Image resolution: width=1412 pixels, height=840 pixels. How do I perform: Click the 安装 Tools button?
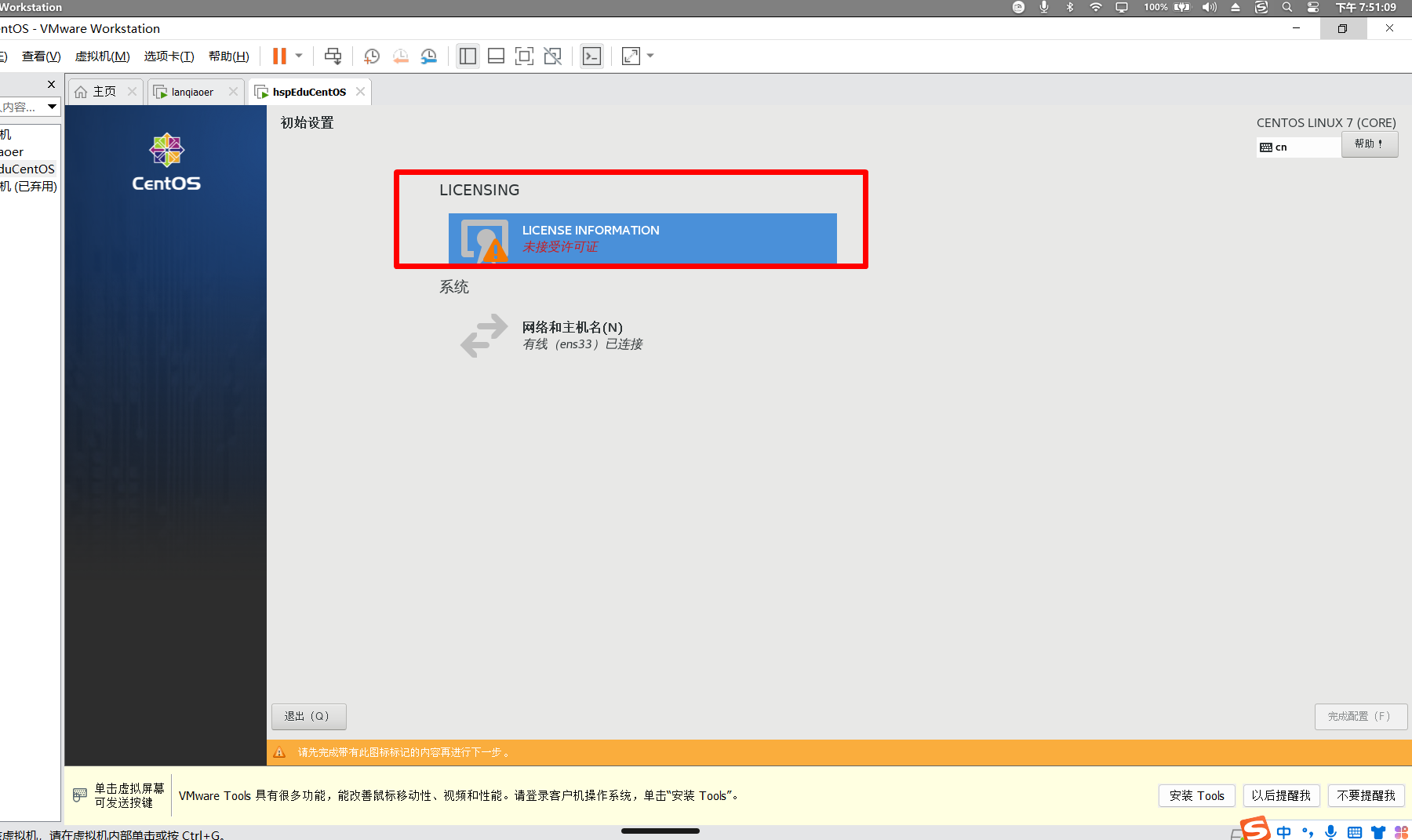tap(1196, 795)
